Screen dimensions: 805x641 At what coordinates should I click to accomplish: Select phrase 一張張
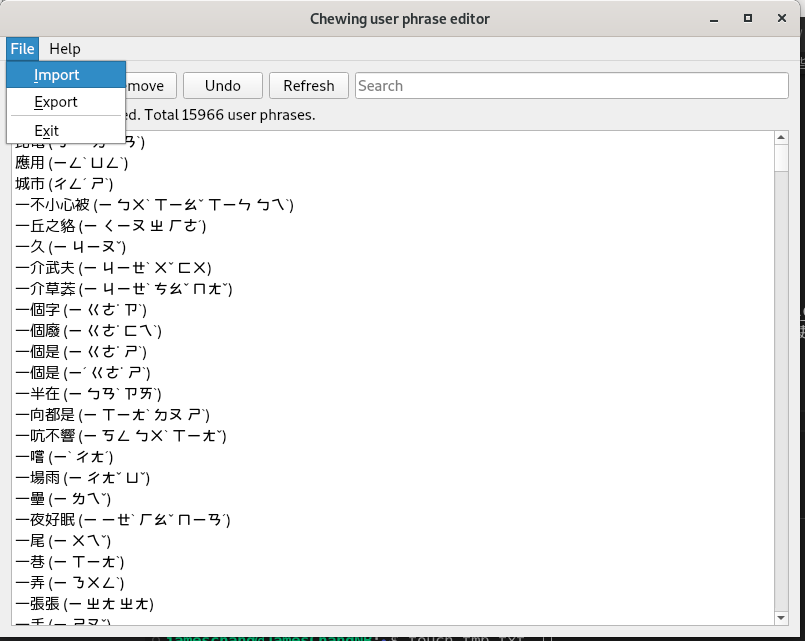tap(393, 604)
